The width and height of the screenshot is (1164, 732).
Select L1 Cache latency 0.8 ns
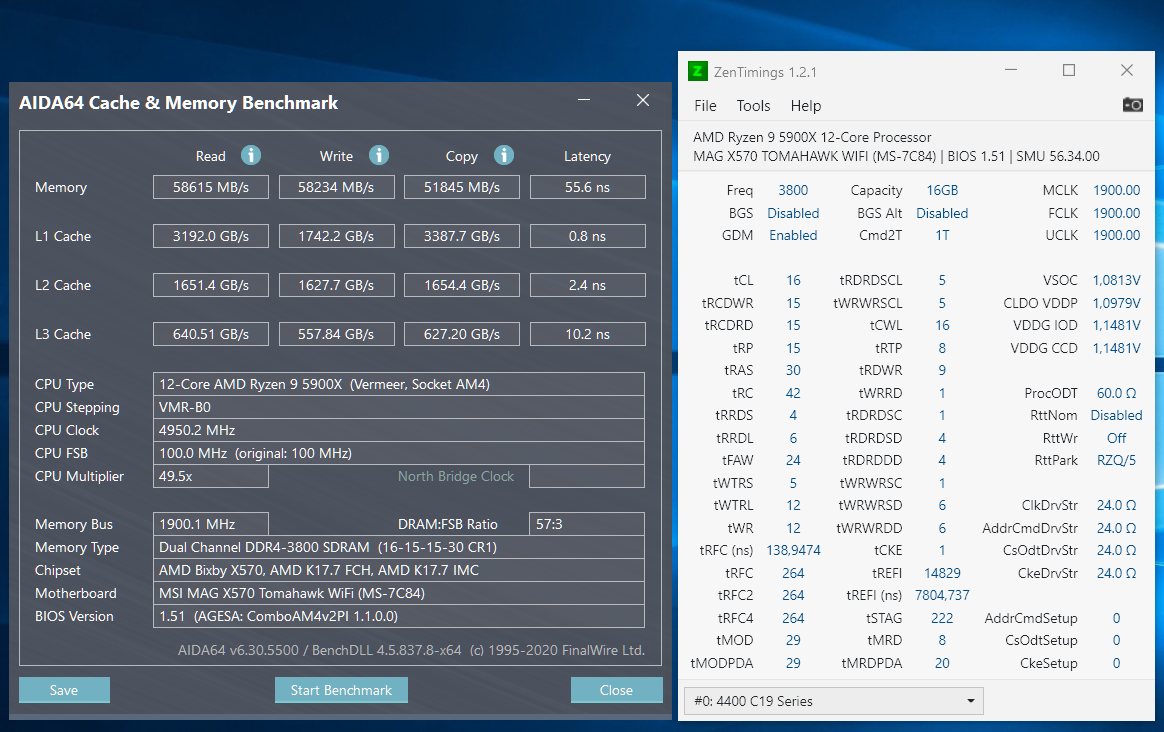tap(587, 236)
